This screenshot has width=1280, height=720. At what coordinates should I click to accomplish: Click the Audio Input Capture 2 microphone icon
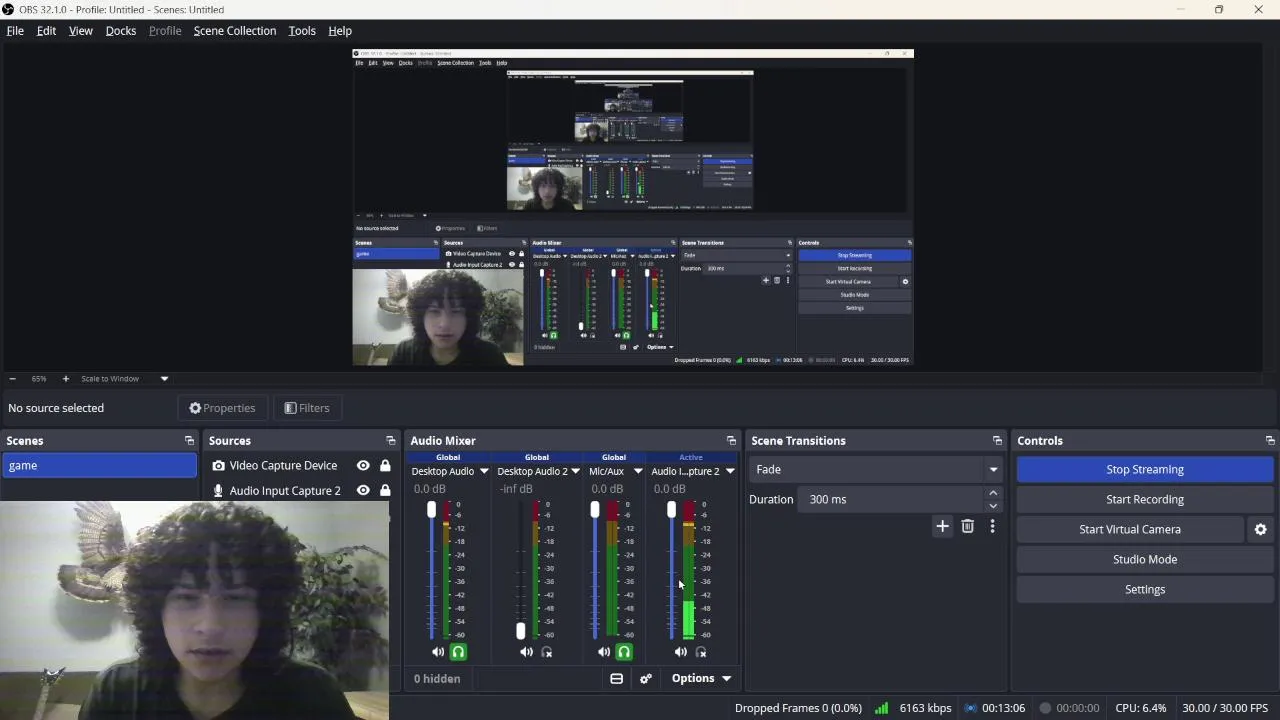tap(218, 491)
